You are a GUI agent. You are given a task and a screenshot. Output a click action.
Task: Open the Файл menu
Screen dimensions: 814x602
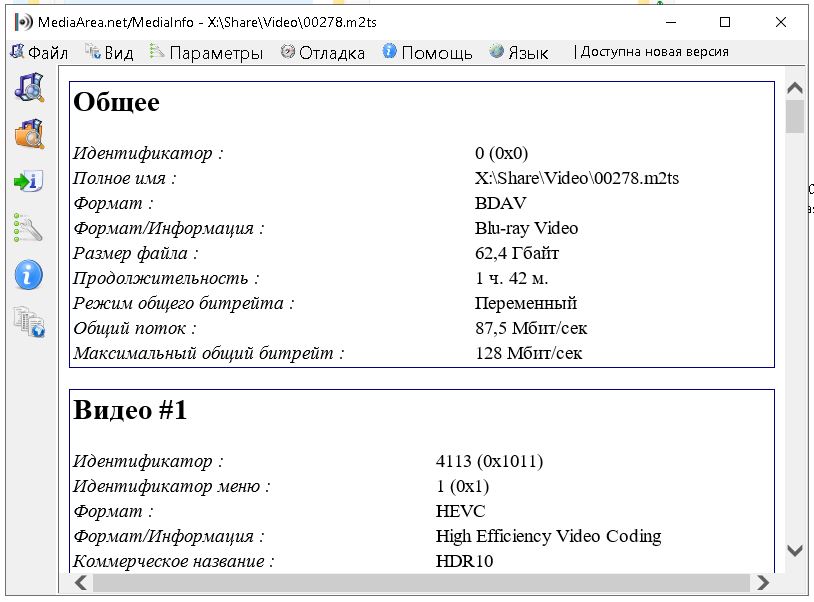coord(40,52)
